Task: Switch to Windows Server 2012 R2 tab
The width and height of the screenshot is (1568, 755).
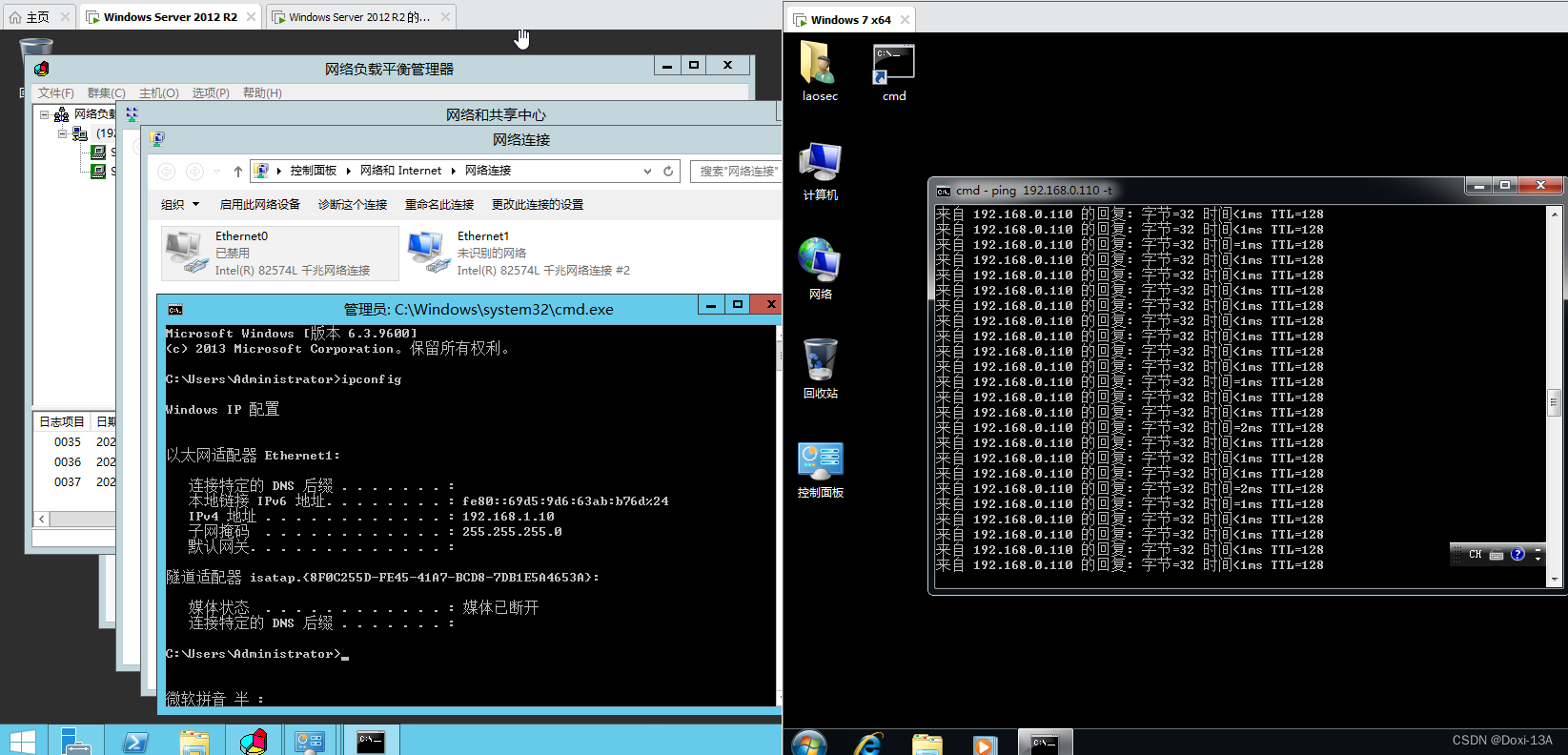Action: (x=170, y=17)
